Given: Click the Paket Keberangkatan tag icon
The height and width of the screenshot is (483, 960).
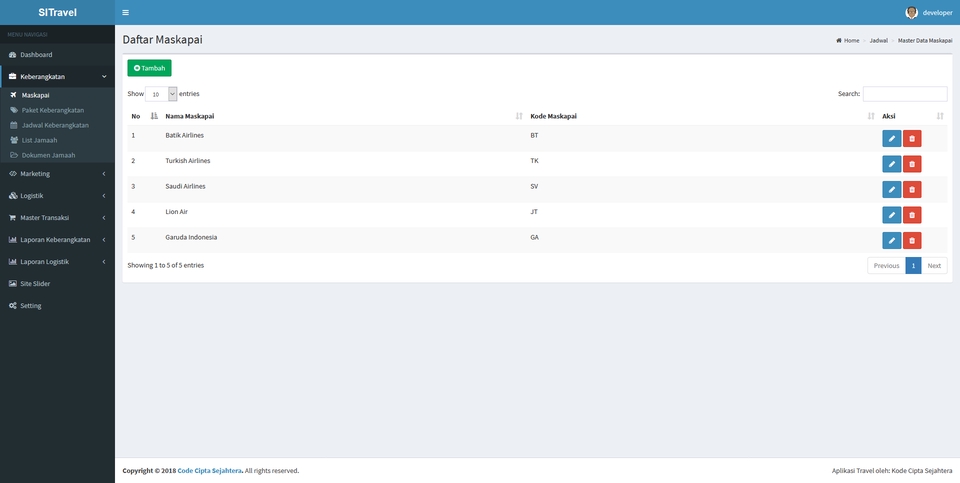Looking at the screenshot, I should click(x=13, y=110).
